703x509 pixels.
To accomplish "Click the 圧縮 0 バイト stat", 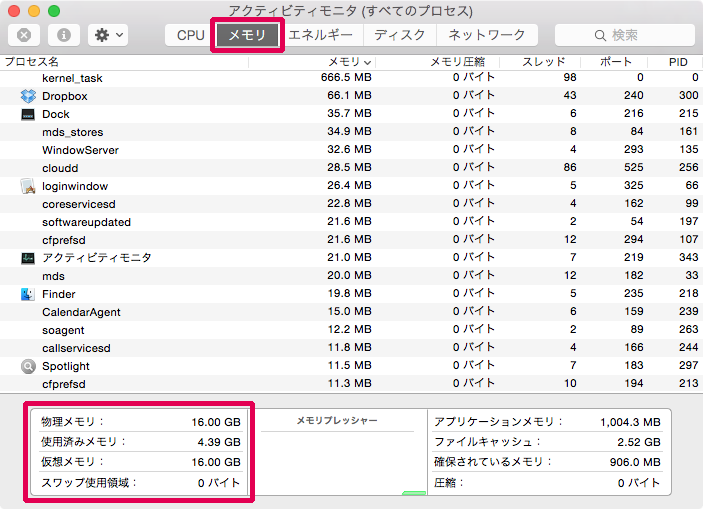I will click(x=547, y=483).
